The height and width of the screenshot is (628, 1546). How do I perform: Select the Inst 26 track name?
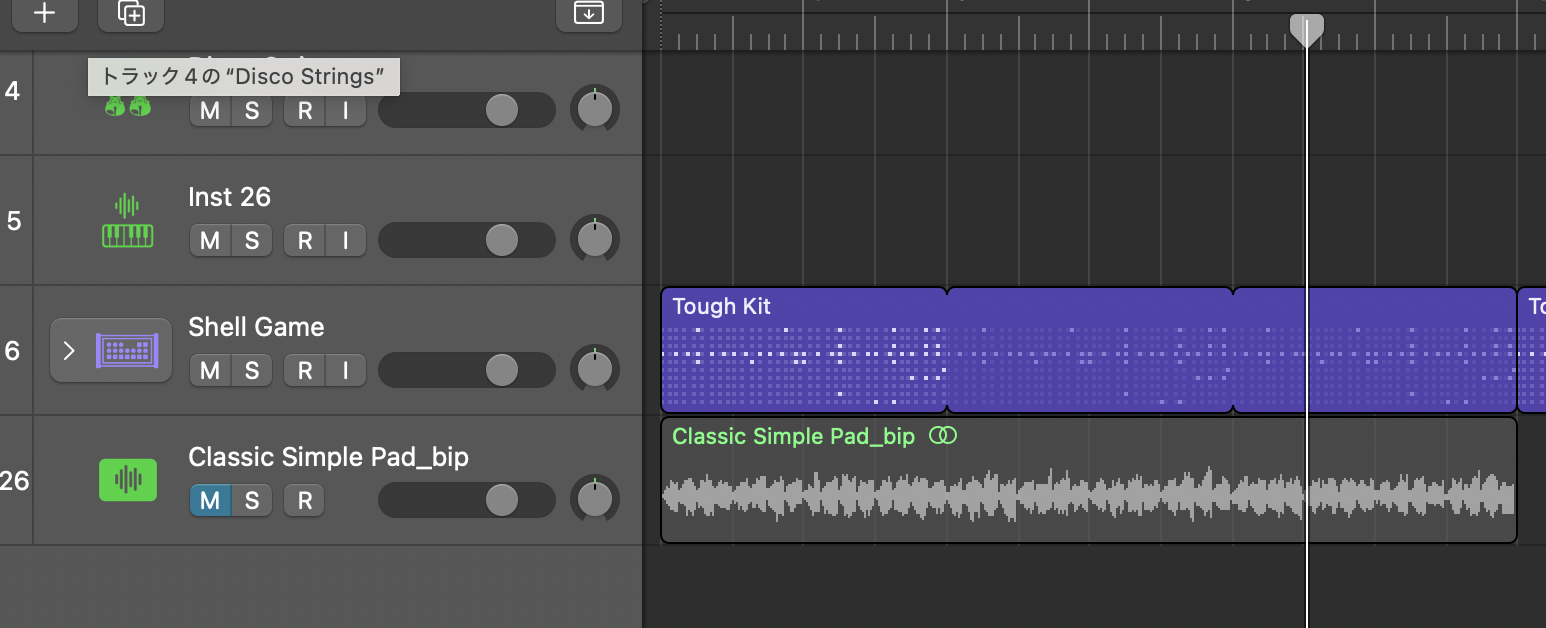[x=229, y=197]
